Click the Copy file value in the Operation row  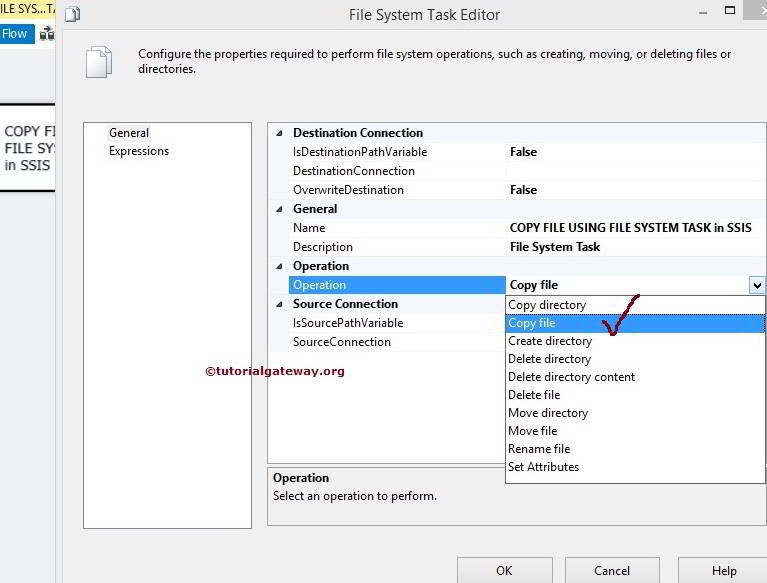[534, 285]
